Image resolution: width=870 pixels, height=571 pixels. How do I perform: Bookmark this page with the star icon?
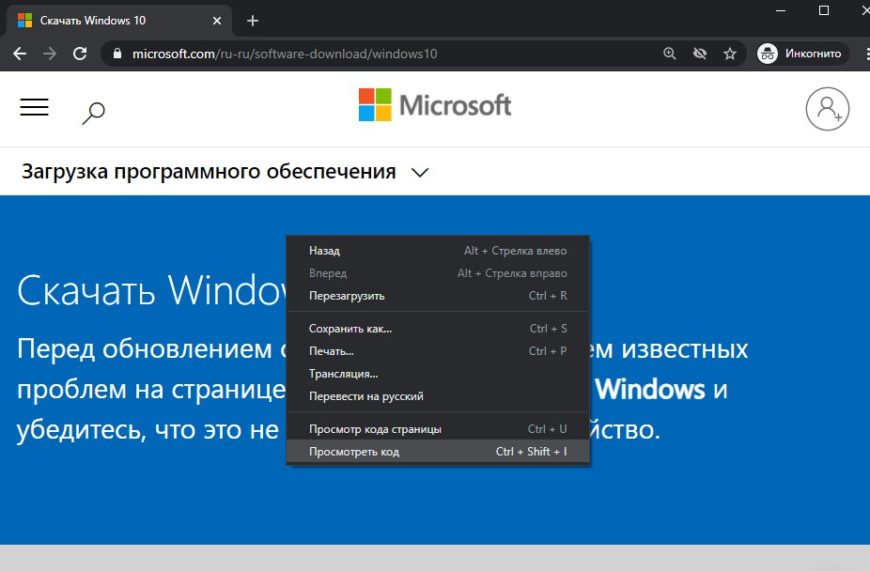coord(730,53)
